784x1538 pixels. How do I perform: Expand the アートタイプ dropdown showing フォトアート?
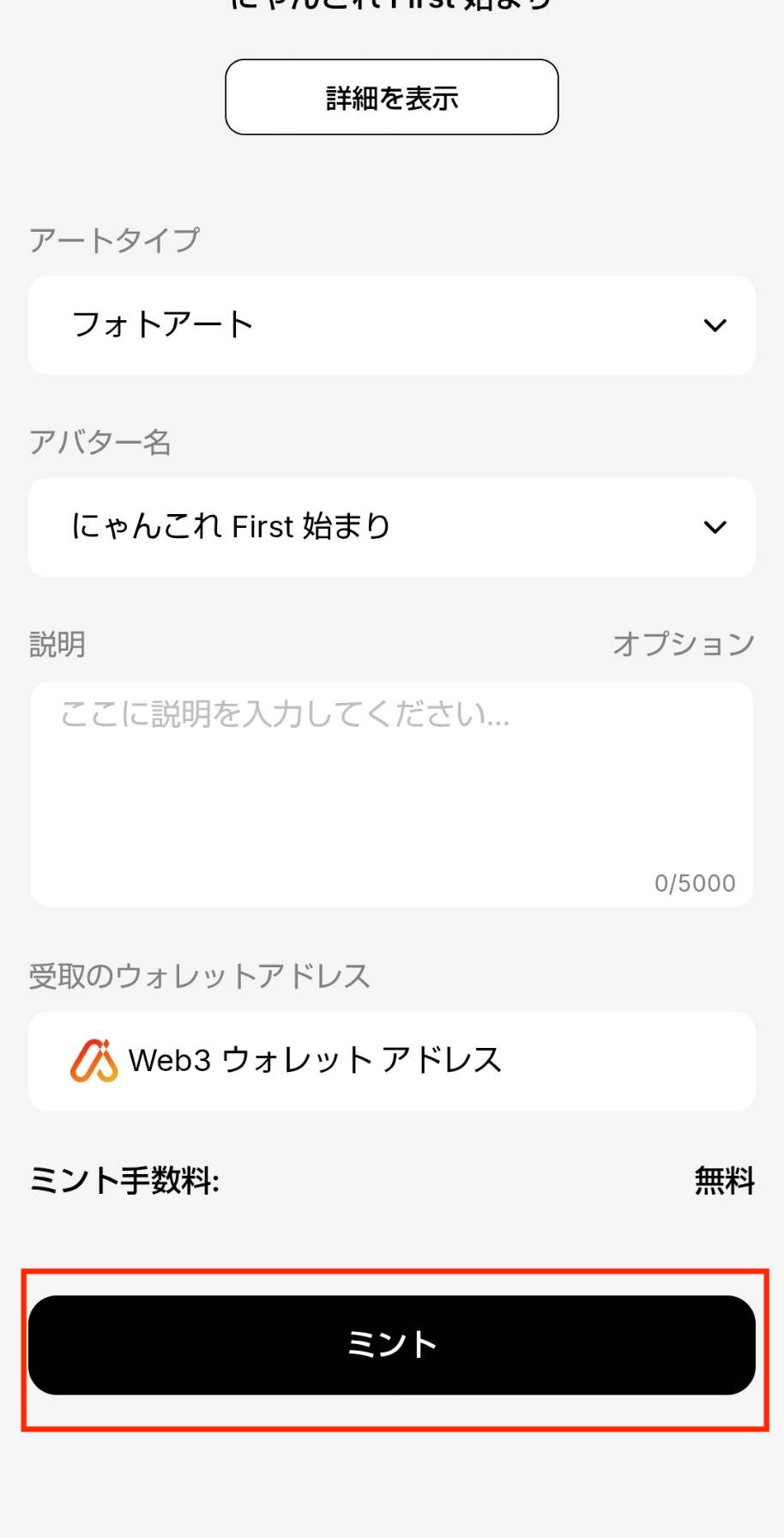[x=392, y=325]
